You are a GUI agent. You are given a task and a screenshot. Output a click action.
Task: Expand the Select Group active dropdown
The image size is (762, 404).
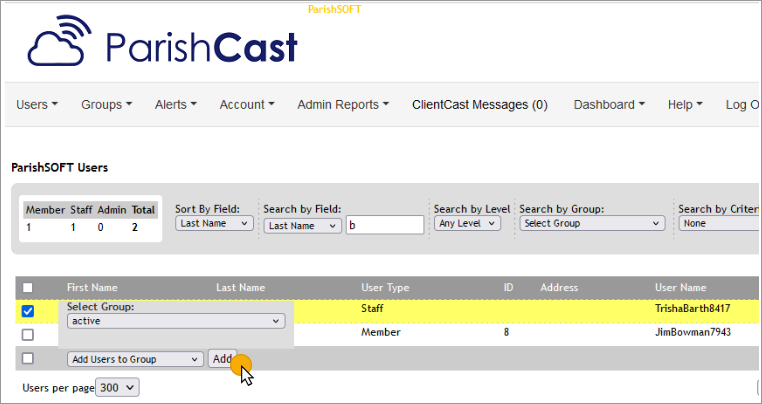click(x=176, y=321)
